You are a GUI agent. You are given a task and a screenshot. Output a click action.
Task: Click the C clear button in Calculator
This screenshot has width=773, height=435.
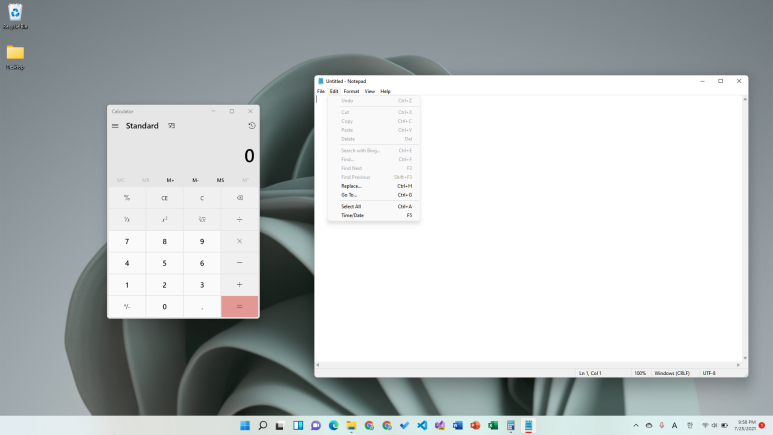tap(202, 198)
